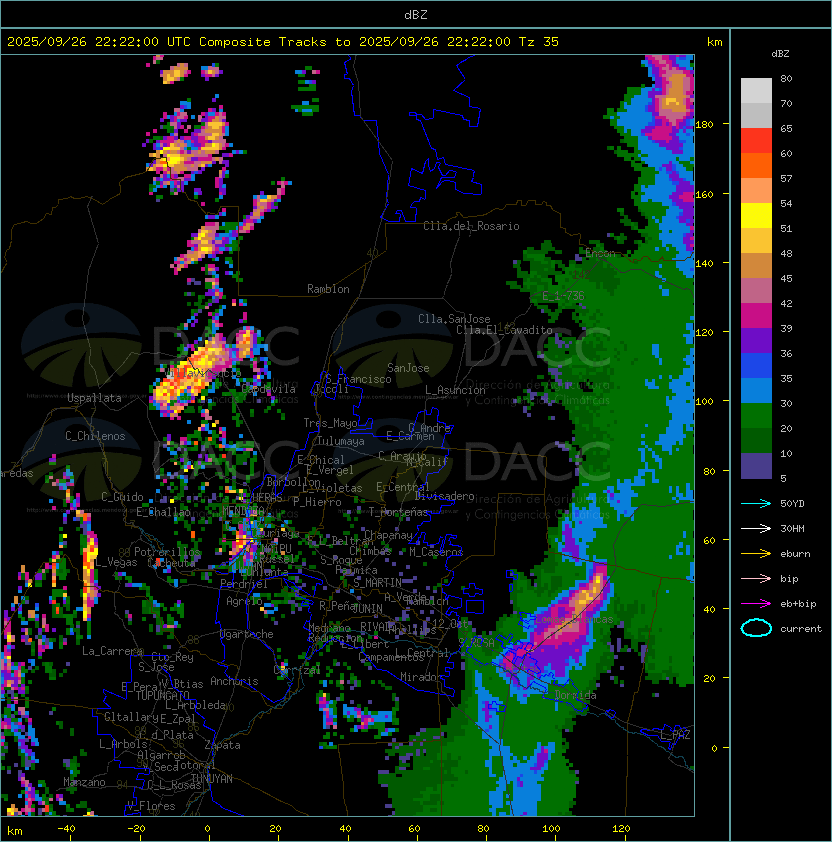Image resolution: width=832 pixels, height=842 pixels.
Task: Click the 'Divisadero' map label
Action: (444, 496)
